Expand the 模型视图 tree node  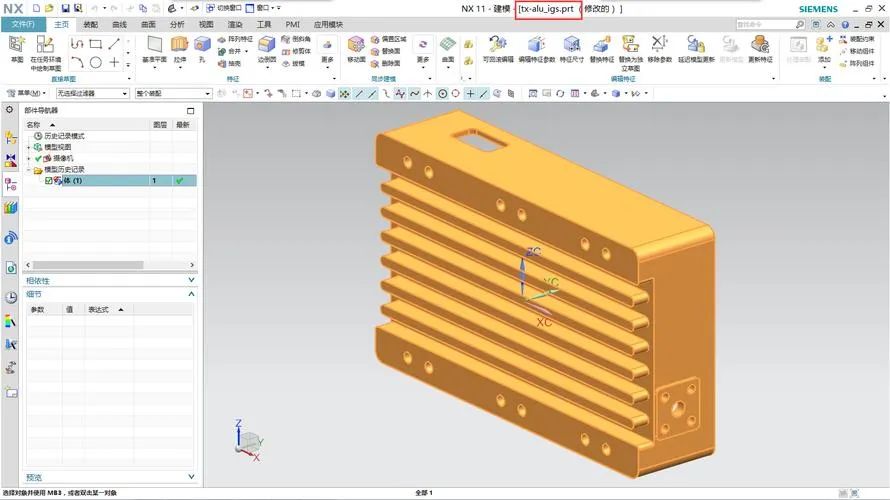(29, 147)
